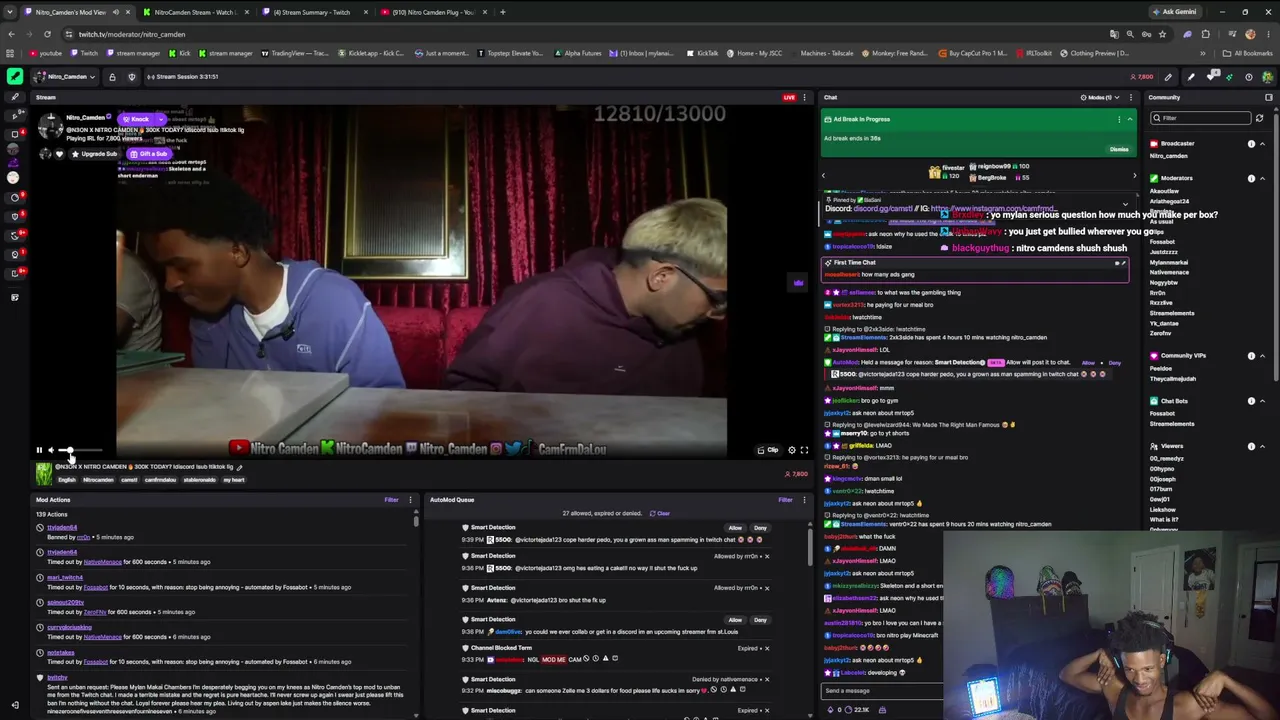Collapse the Viewers group

tap(1262, 446)
